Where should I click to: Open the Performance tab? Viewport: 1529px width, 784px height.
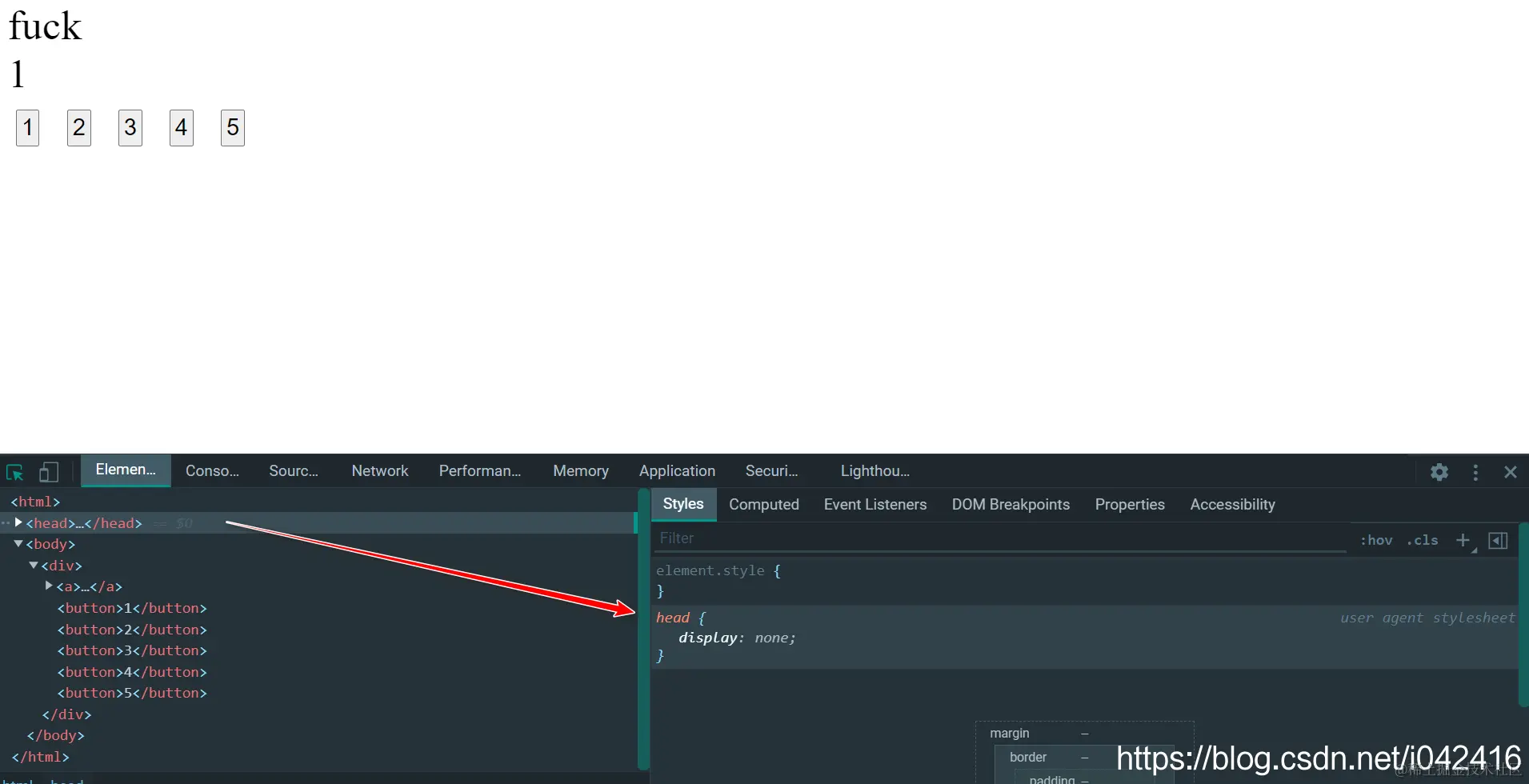tap(480, 471)
